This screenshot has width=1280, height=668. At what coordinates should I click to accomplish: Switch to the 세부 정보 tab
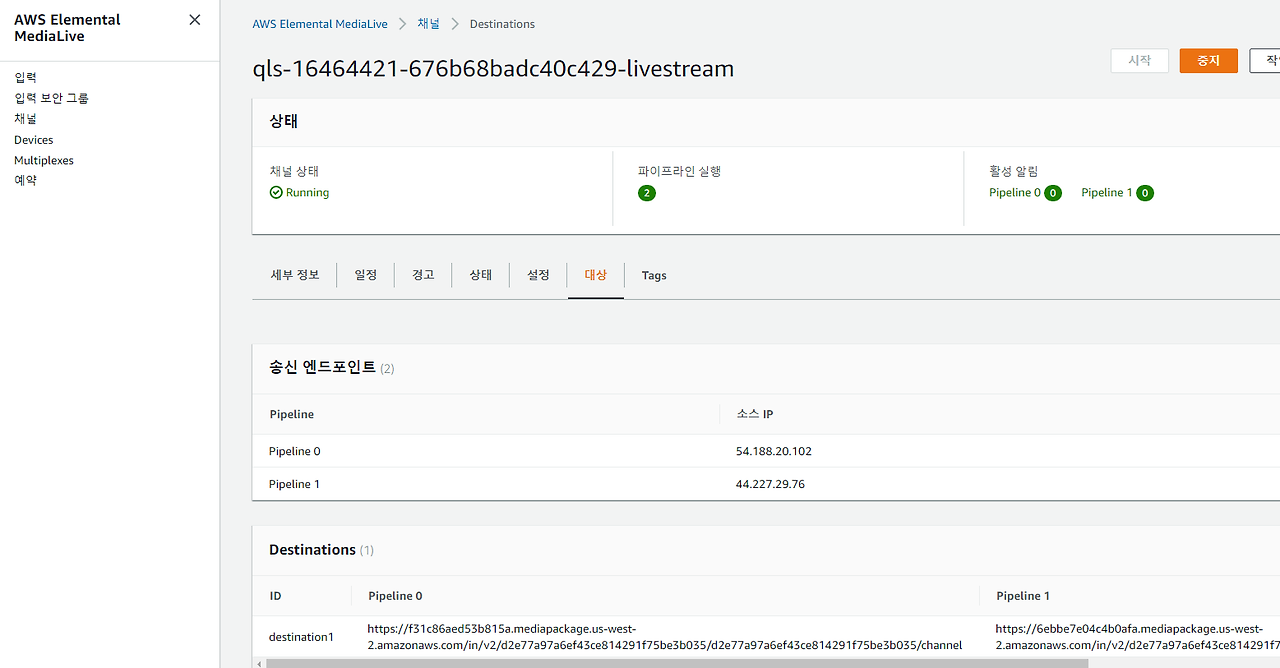(x=295, y=275)
